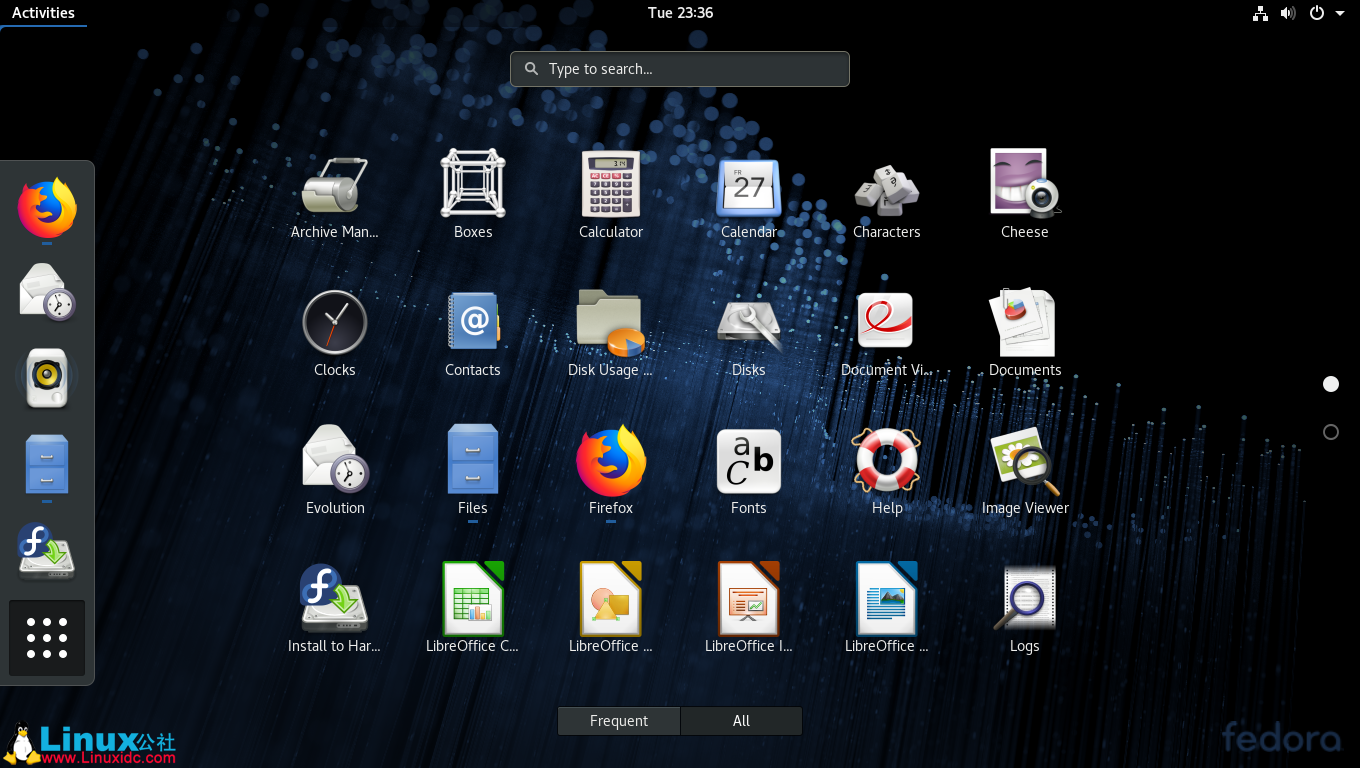Screen dimensions: 1360x768
Task: Launch the Boxes application
Action: tap(473, 196)
